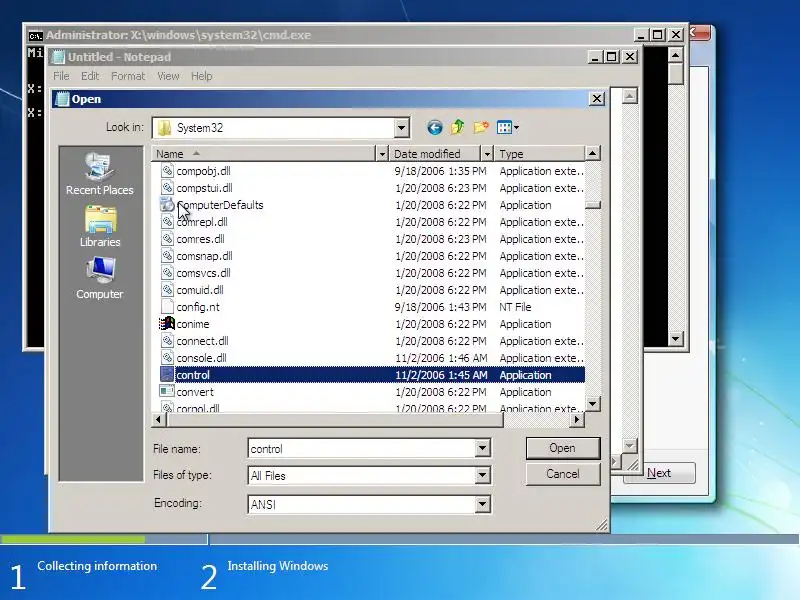Open the Date modified column filter dropdown
The image size is (800, 600).
tap(487, 154)
